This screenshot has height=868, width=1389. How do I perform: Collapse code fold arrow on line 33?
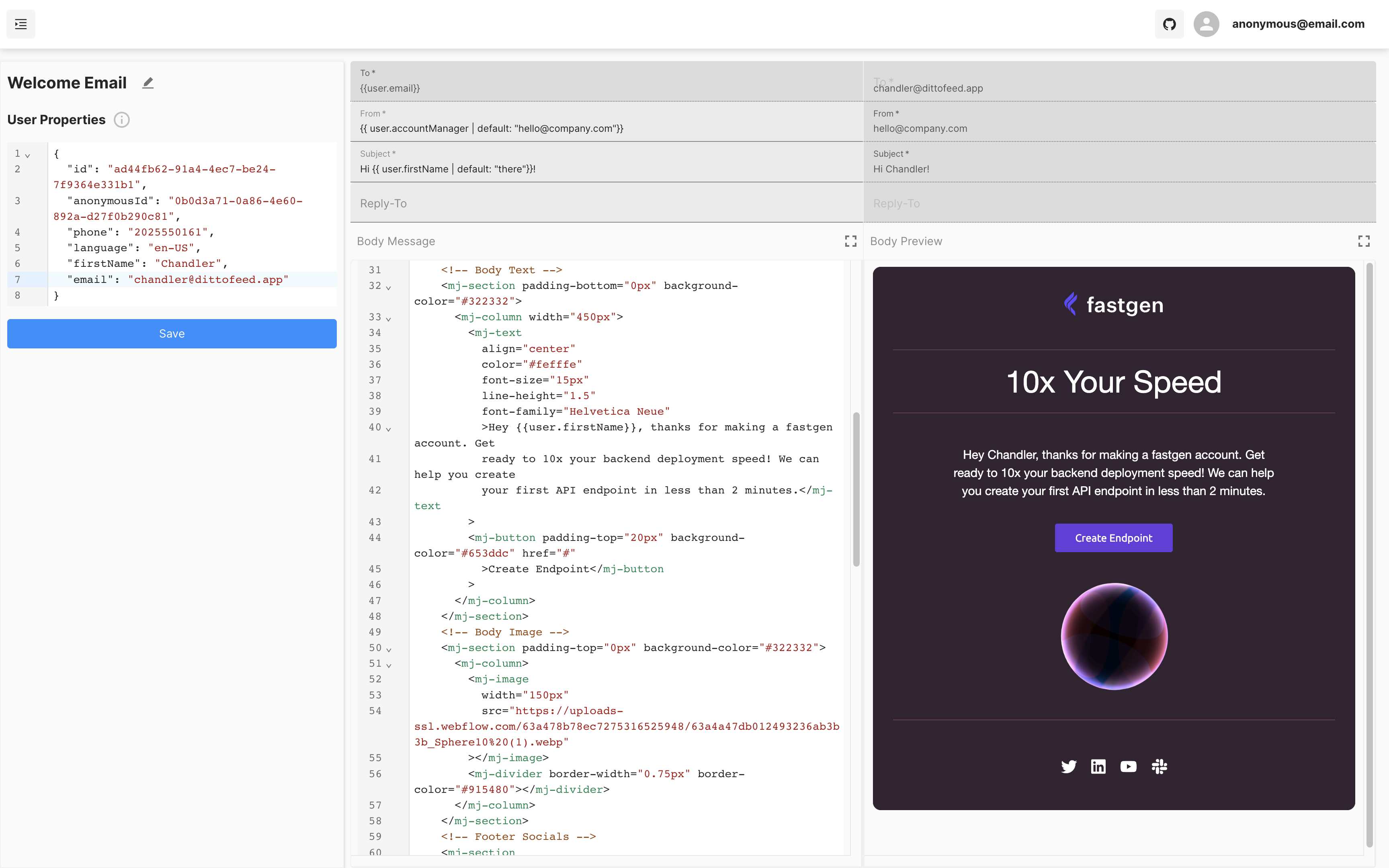(389, 319)
